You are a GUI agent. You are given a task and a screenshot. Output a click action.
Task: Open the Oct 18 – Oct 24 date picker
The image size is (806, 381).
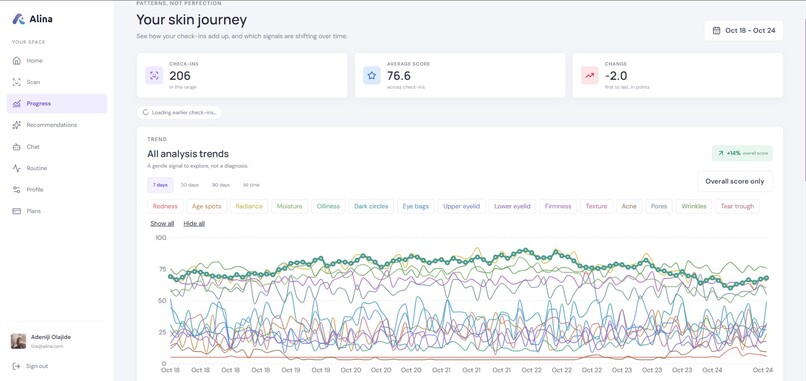click(743, 30)
